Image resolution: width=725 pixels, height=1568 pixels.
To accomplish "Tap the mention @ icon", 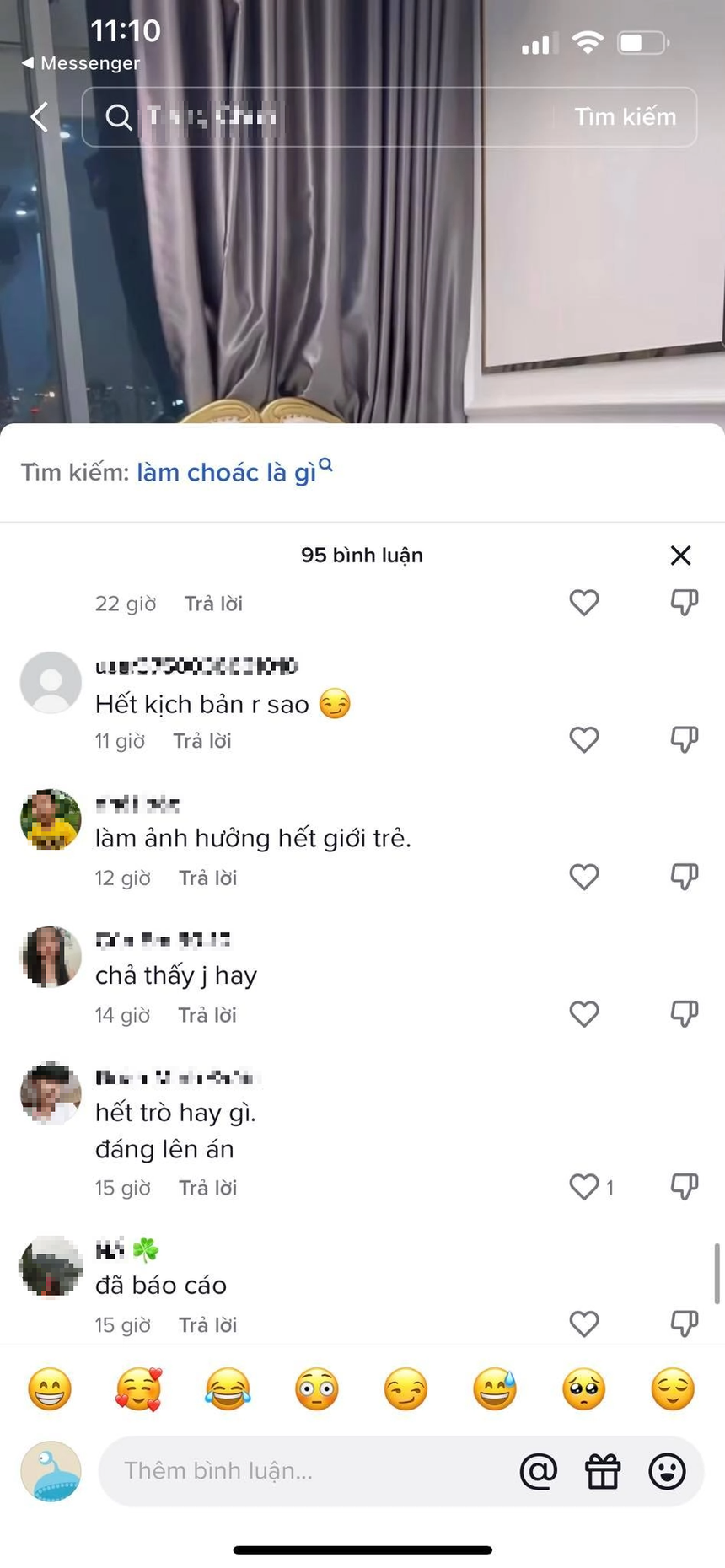I will [x=539, y=1472].
